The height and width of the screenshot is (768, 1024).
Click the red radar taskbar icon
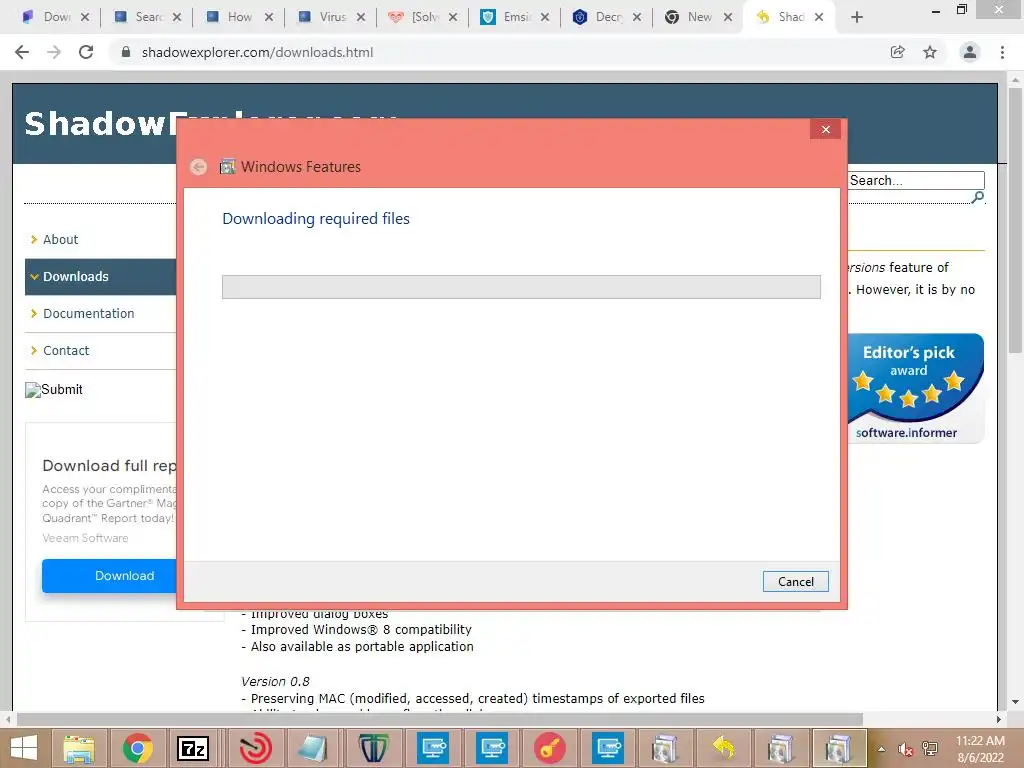click(x=255, y=748)
